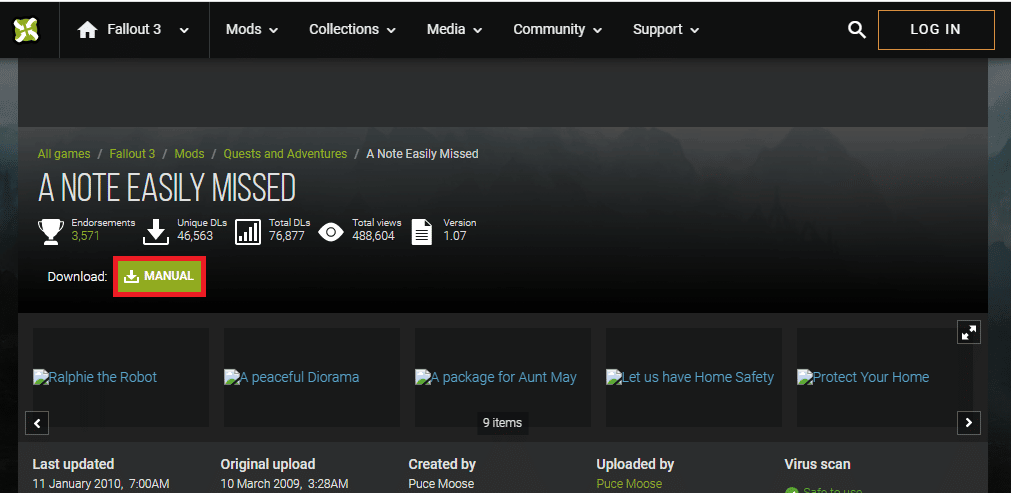Click the Total DLs bar chart icon
The image size is (1011, 493).
pos(248,232)
